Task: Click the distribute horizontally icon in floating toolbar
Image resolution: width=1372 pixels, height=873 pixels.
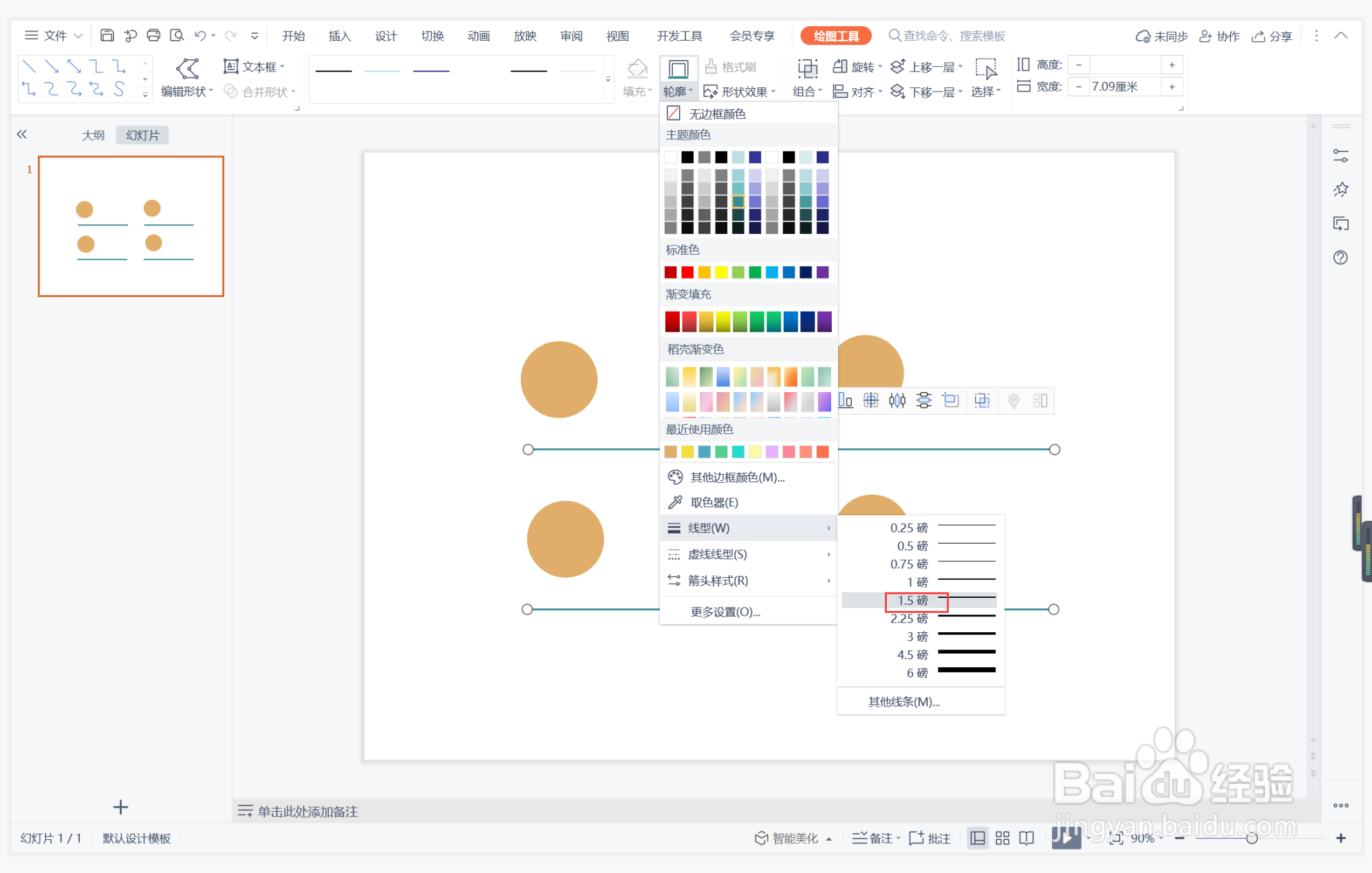Action: click(x=897, y=400)
